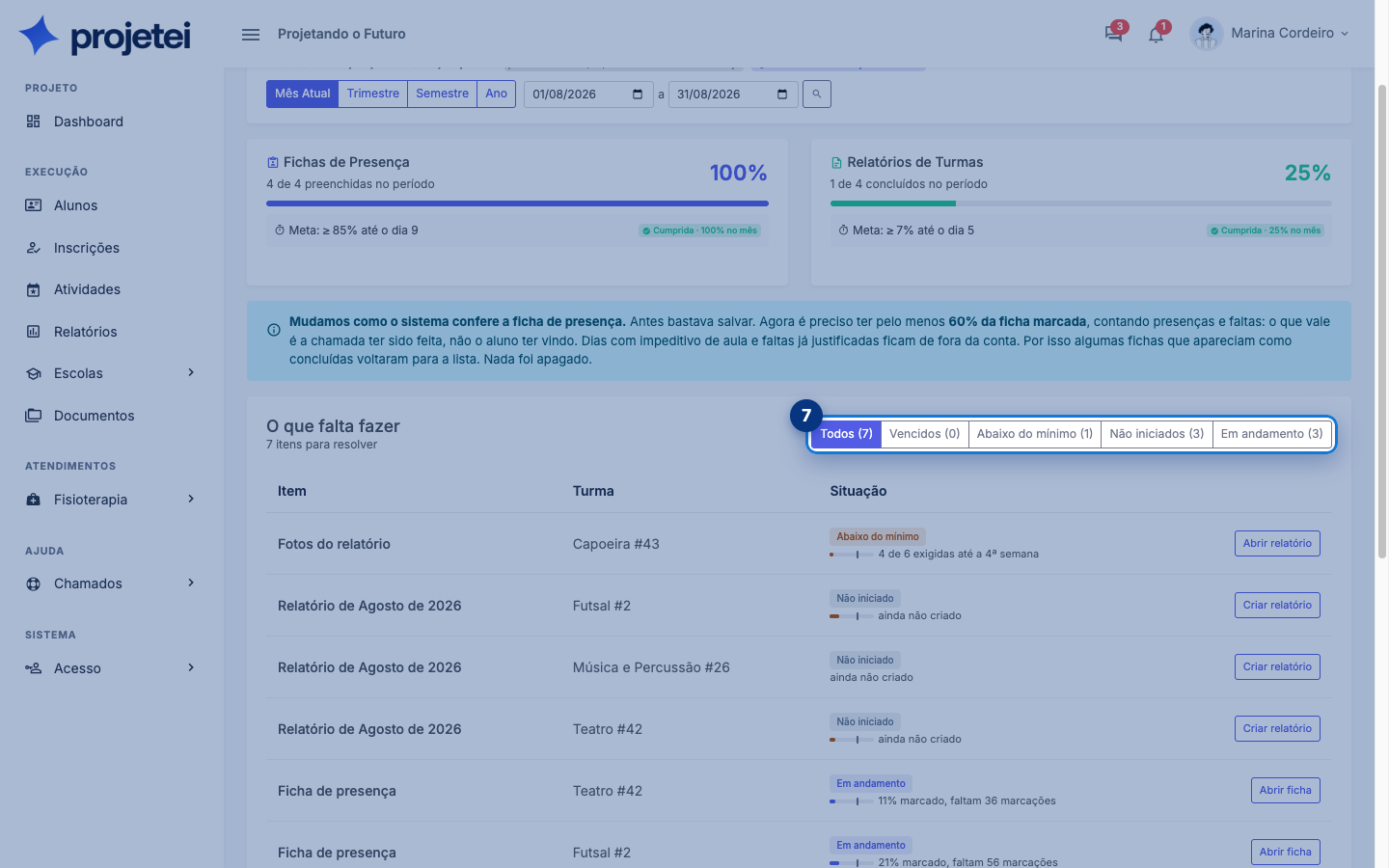Screen dimensions: 1389x868
Task: Click the Atividades calendar icon
Action: 34,289
